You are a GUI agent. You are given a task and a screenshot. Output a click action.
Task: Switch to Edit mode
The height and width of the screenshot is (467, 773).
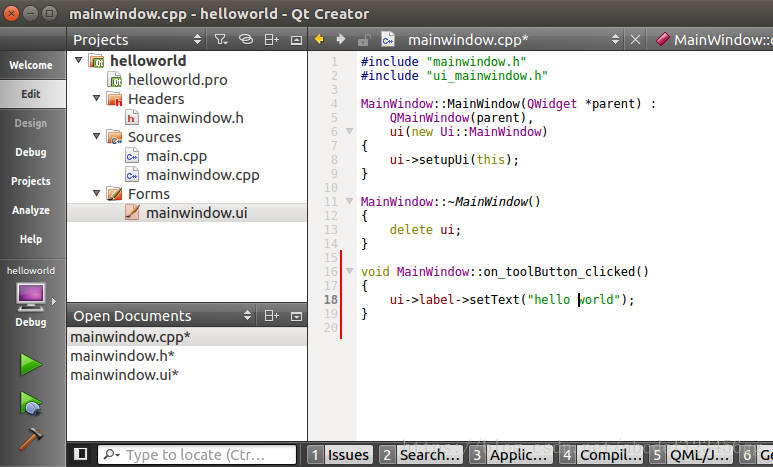tap(33, 94)
